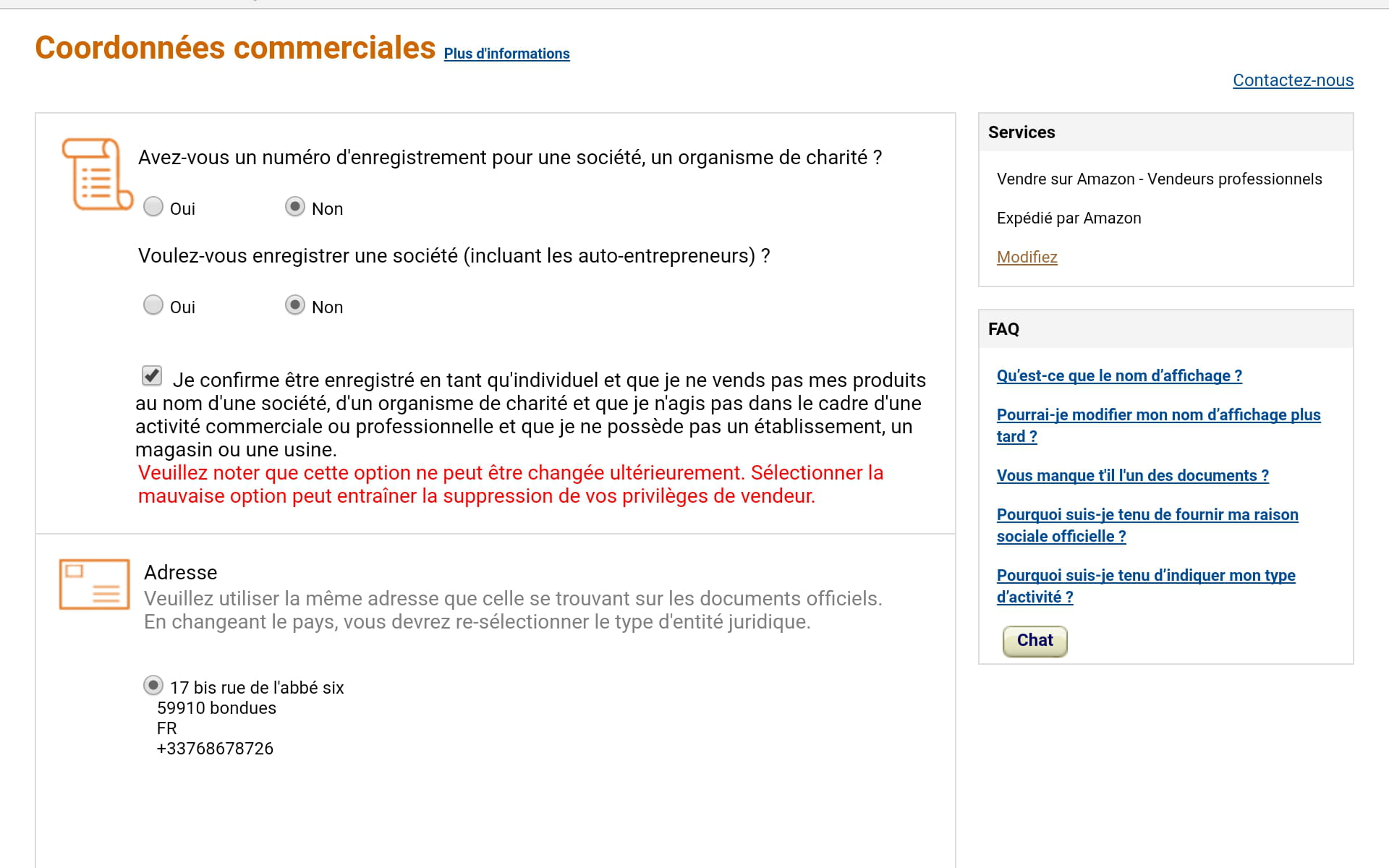
Task: Select Non for registering a company
Action: (x=295, y=305)
